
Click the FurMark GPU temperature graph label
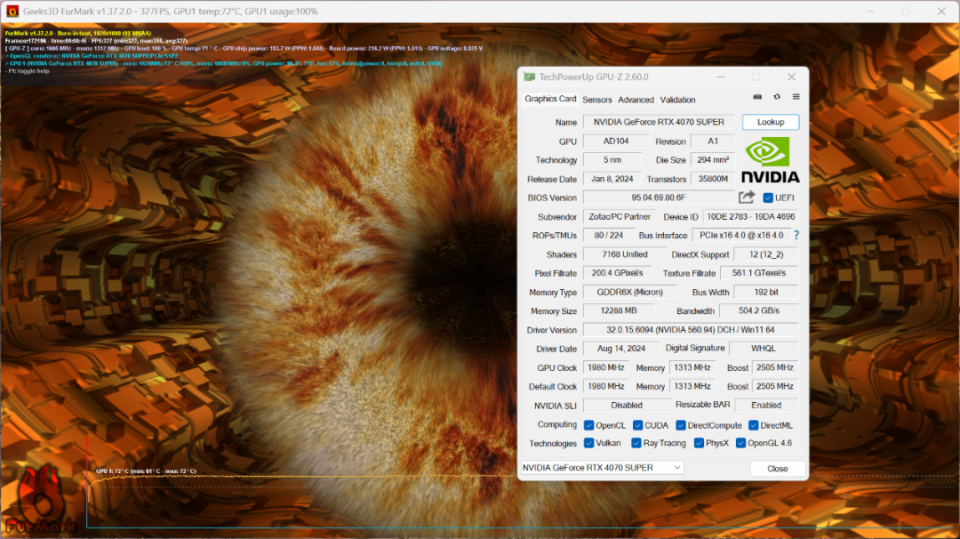click(146, 471)
